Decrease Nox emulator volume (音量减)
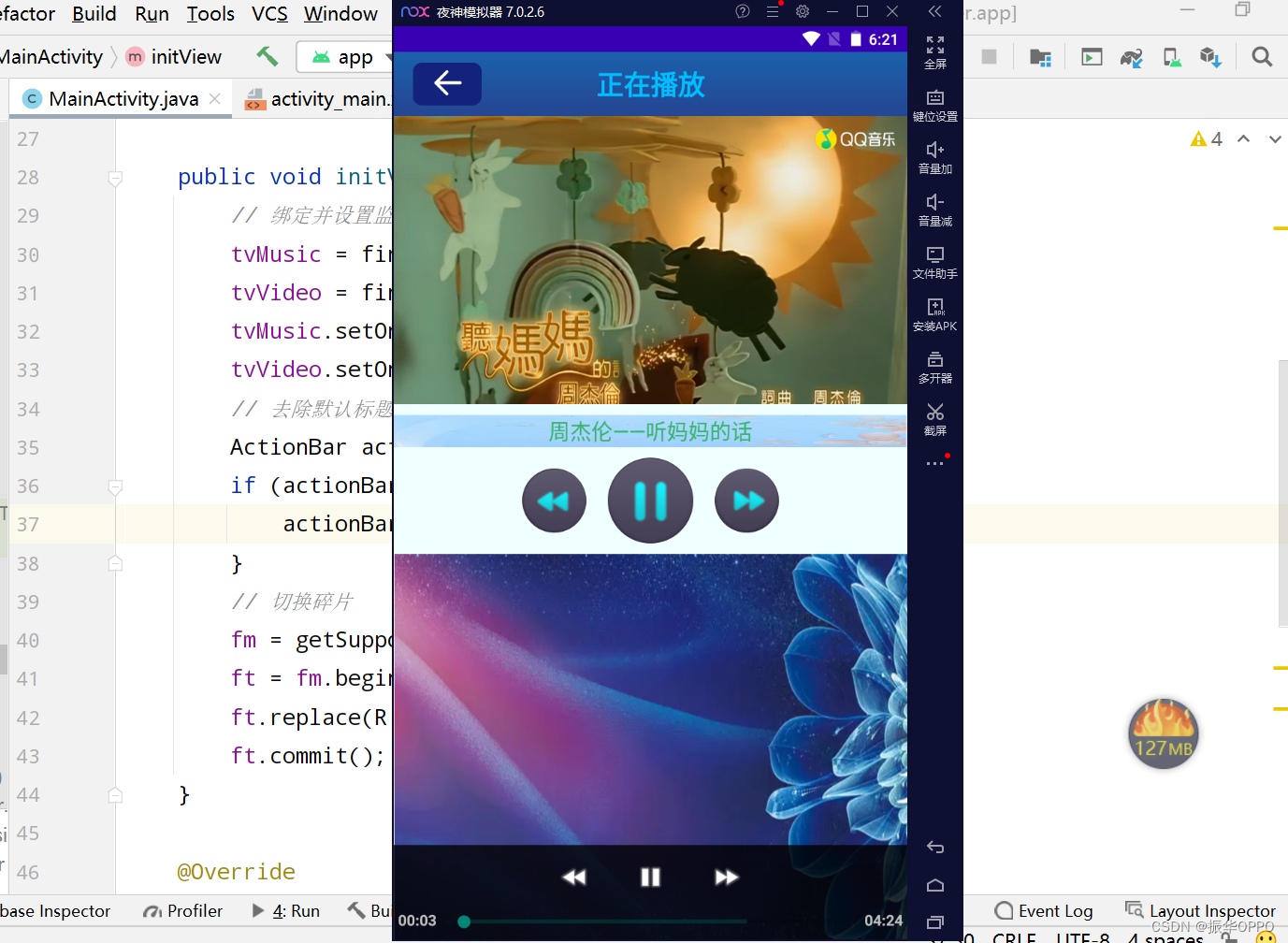 tap(935, 210)
